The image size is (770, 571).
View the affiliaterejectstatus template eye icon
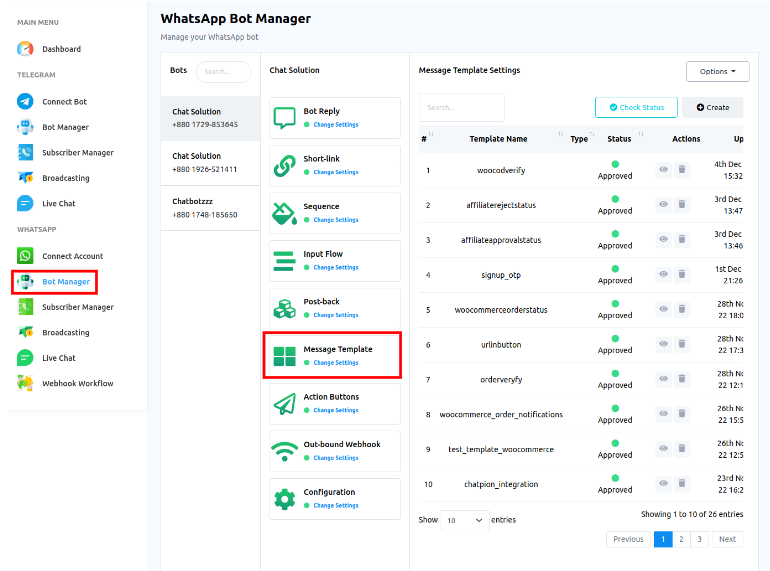[663, 204]
